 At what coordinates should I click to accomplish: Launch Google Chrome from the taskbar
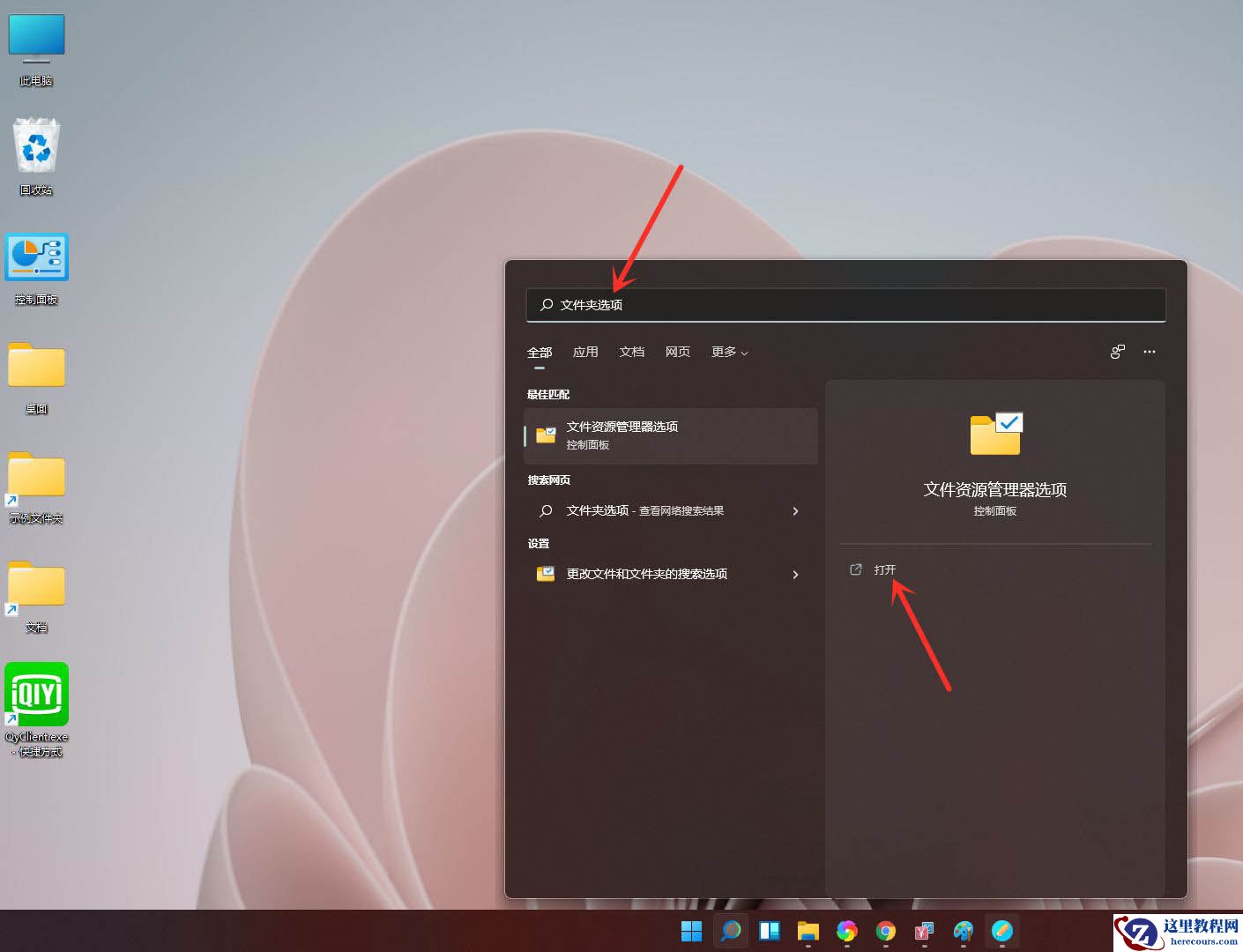point(885,930)
